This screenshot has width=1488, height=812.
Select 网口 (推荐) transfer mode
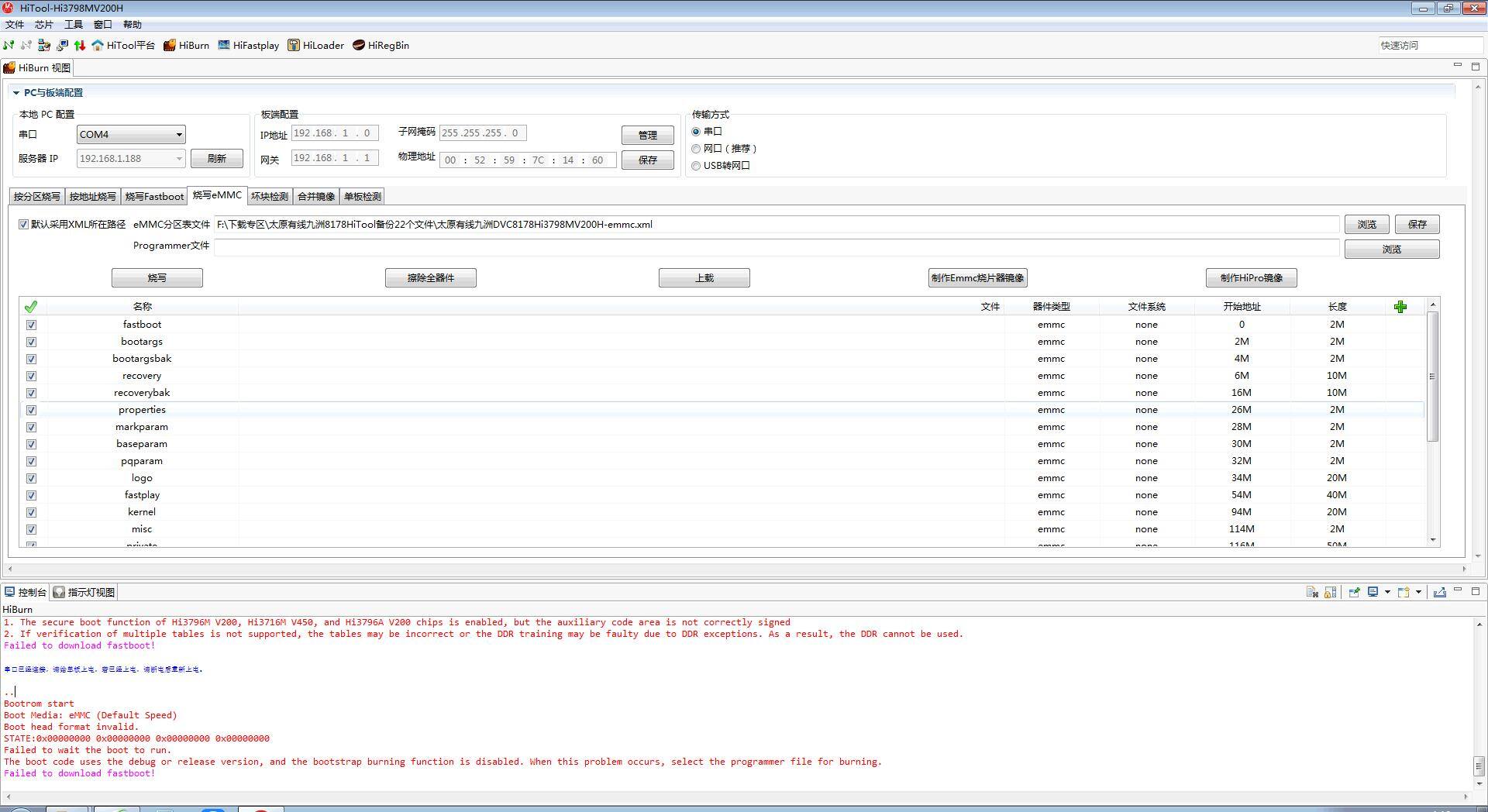696,149
